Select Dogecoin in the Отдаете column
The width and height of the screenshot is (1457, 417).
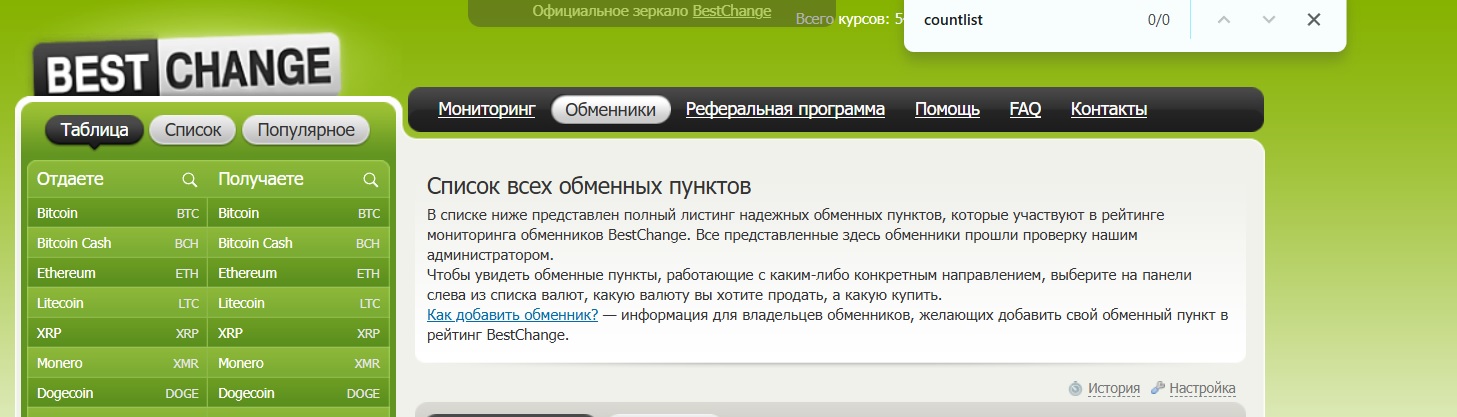coord(117,393)
